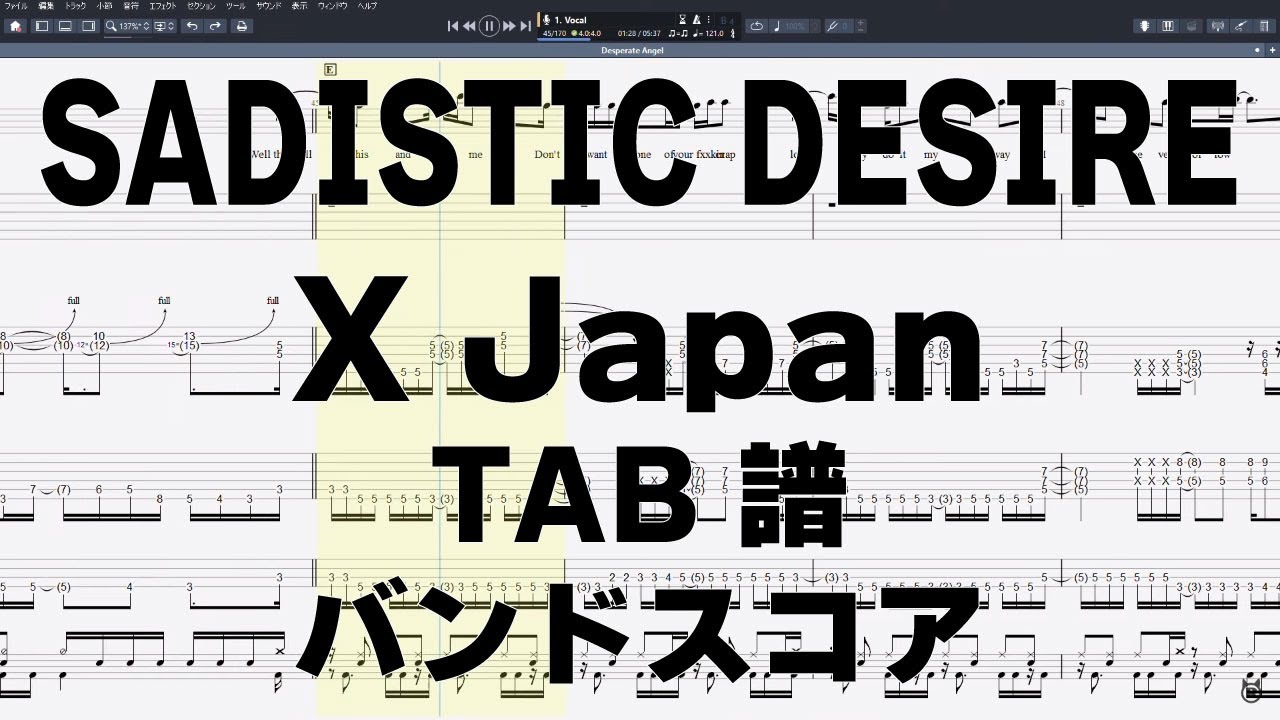Screen dimensions: 1280x720
Task: Open the トラック menu
Action: (x=76, y=6)
